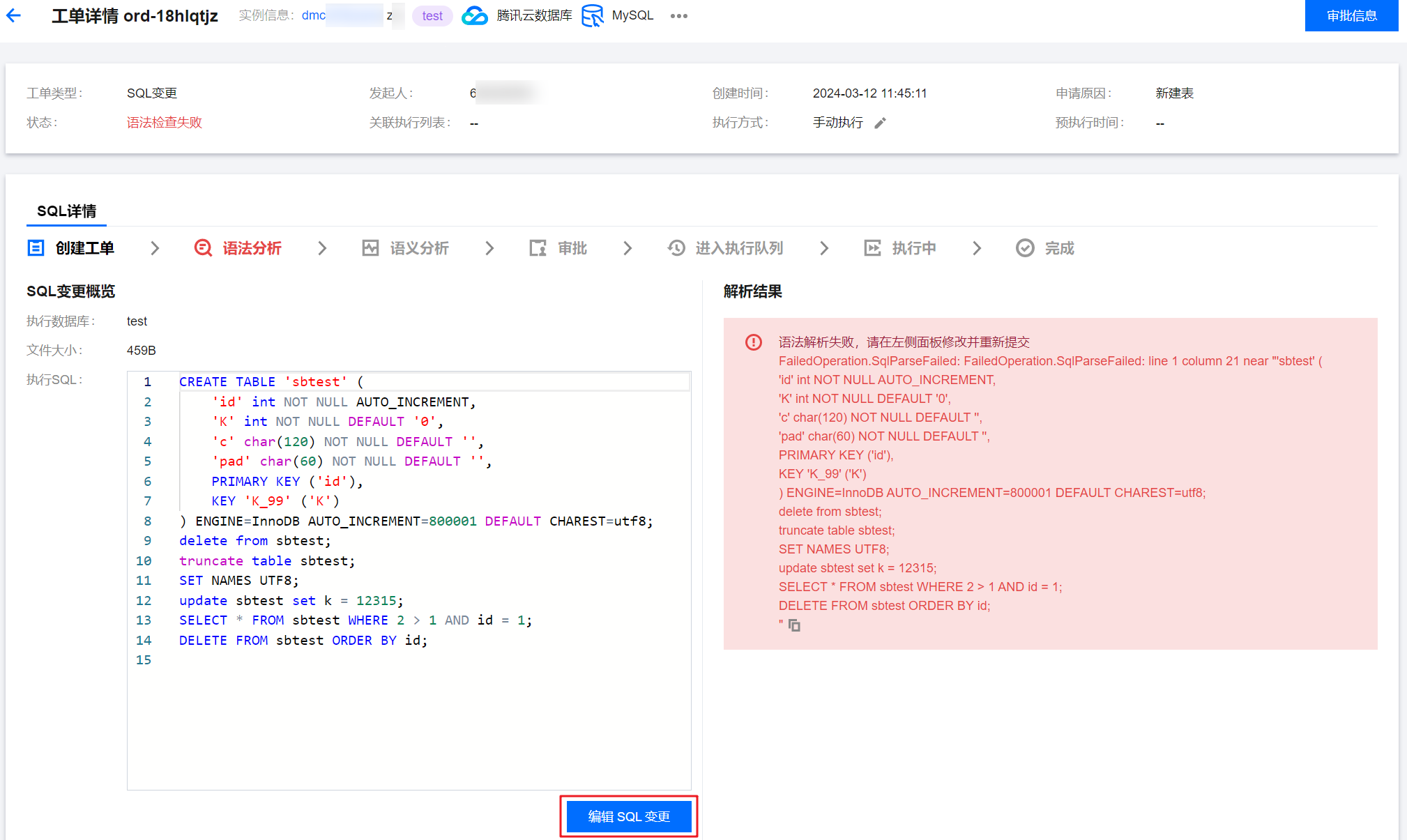Select the 创建工单 step label
Viewport: 1407px width, 840px height.
(x=85, y=248)
